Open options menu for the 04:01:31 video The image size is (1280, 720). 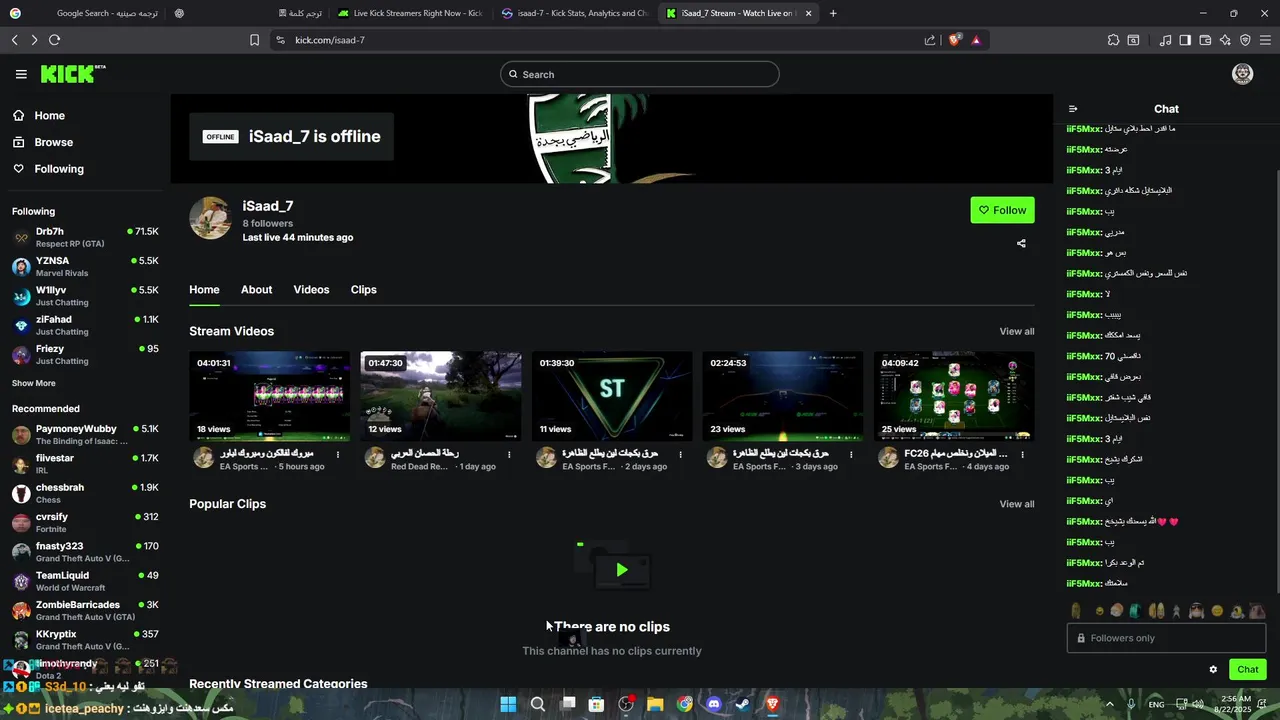338,454
